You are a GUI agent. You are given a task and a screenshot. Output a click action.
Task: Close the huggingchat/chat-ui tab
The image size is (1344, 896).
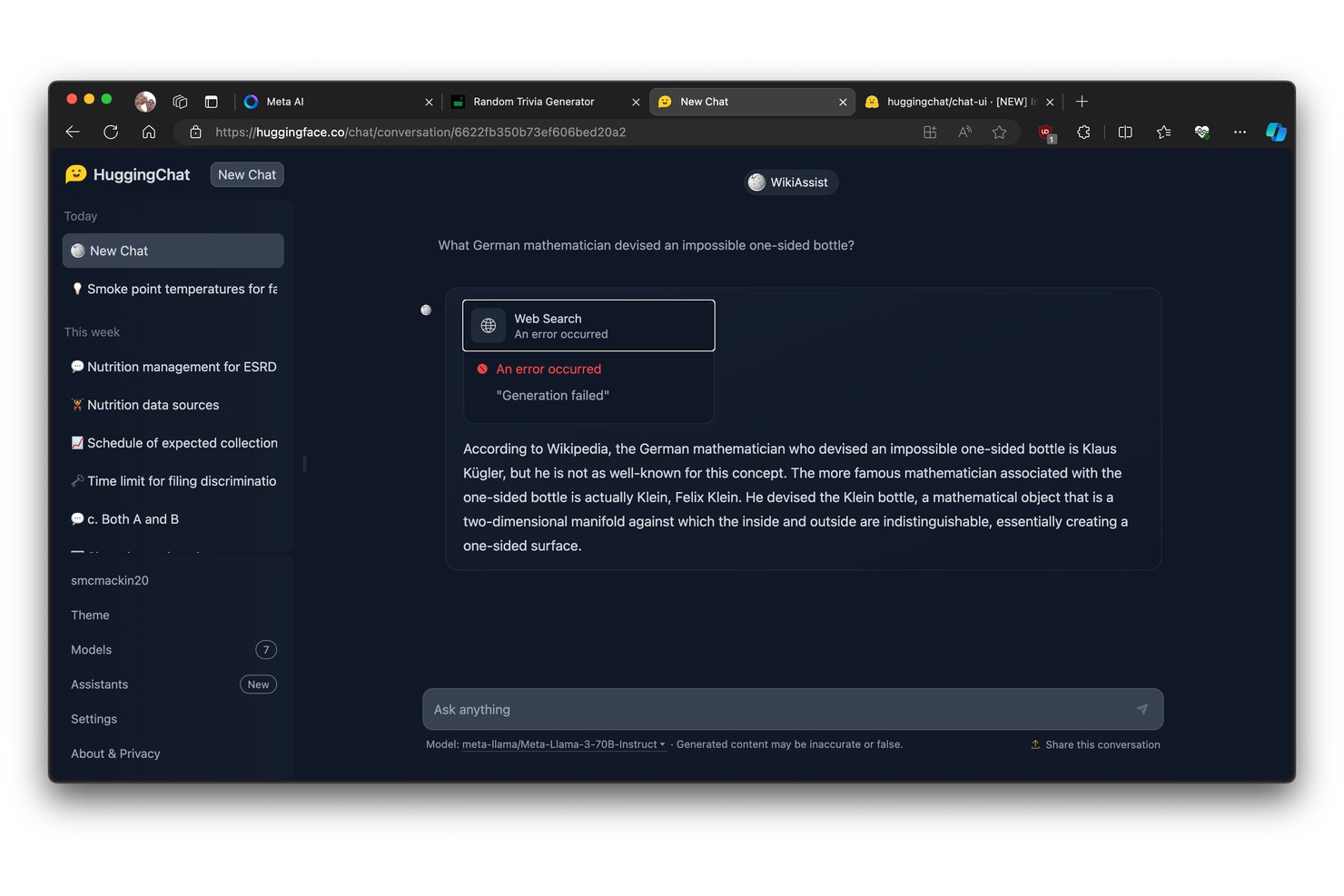coord(1050,102)
